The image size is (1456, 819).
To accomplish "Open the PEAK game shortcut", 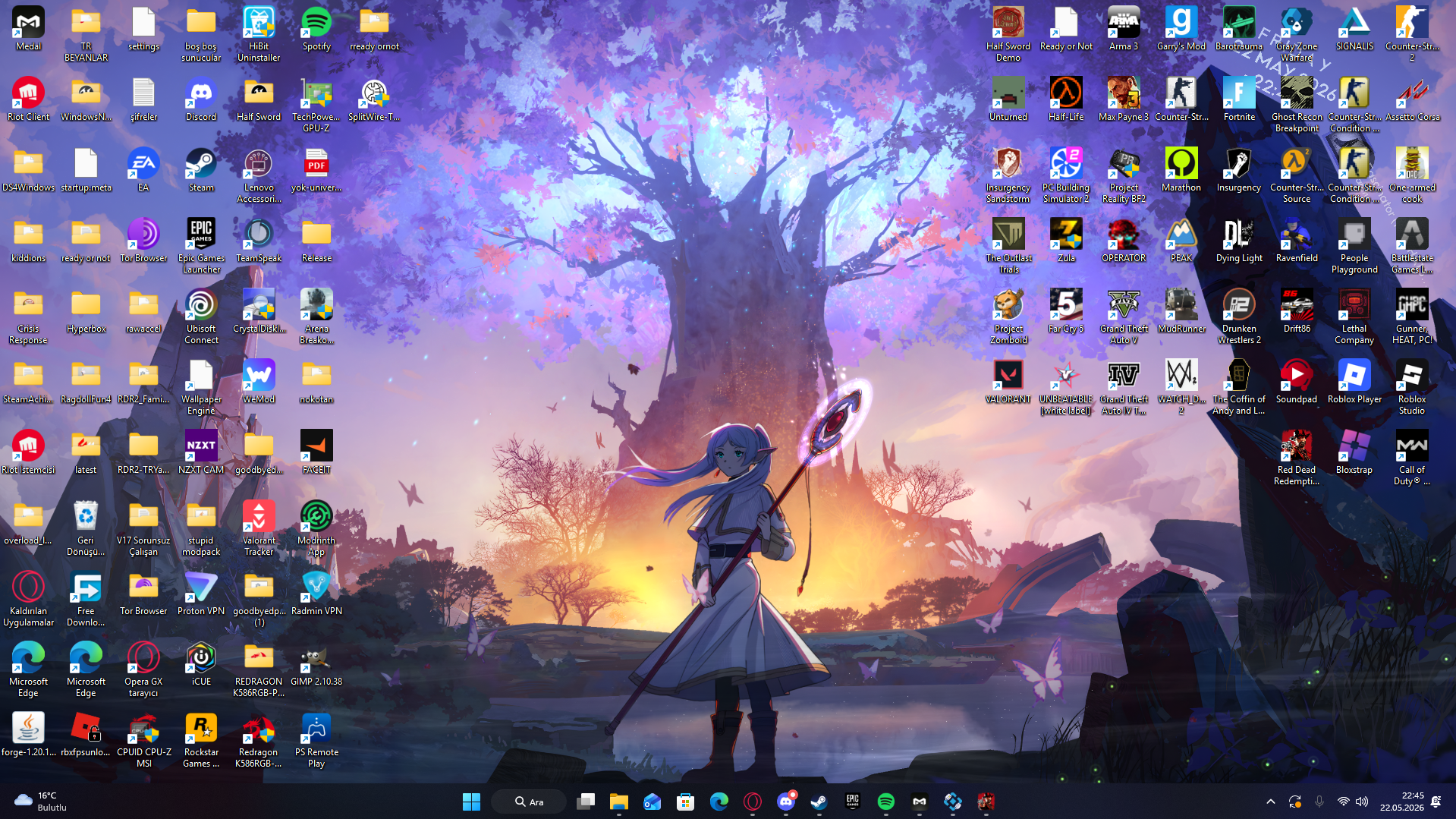I will (x=1181, y=241).
